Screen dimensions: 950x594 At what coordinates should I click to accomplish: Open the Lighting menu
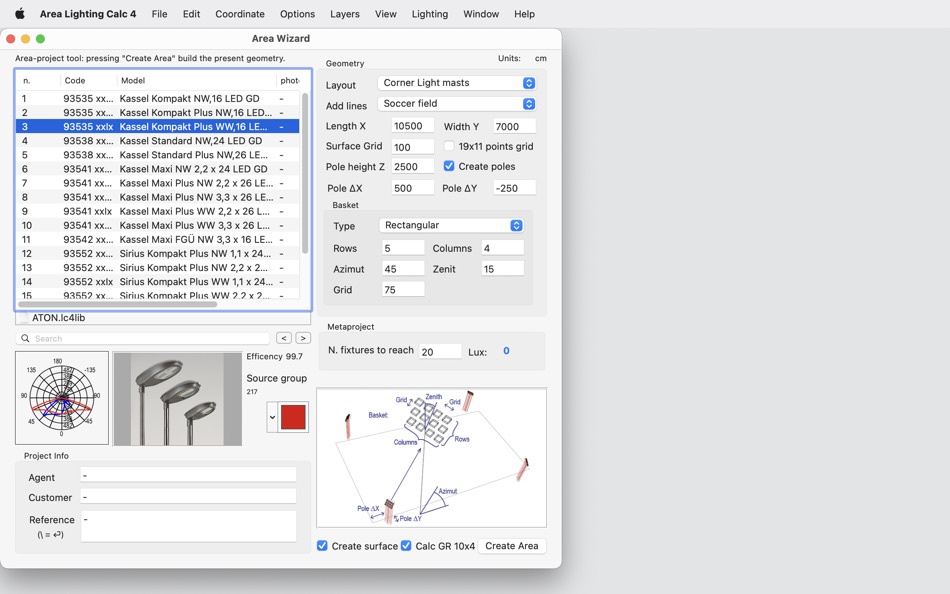(x=430, y=13)
